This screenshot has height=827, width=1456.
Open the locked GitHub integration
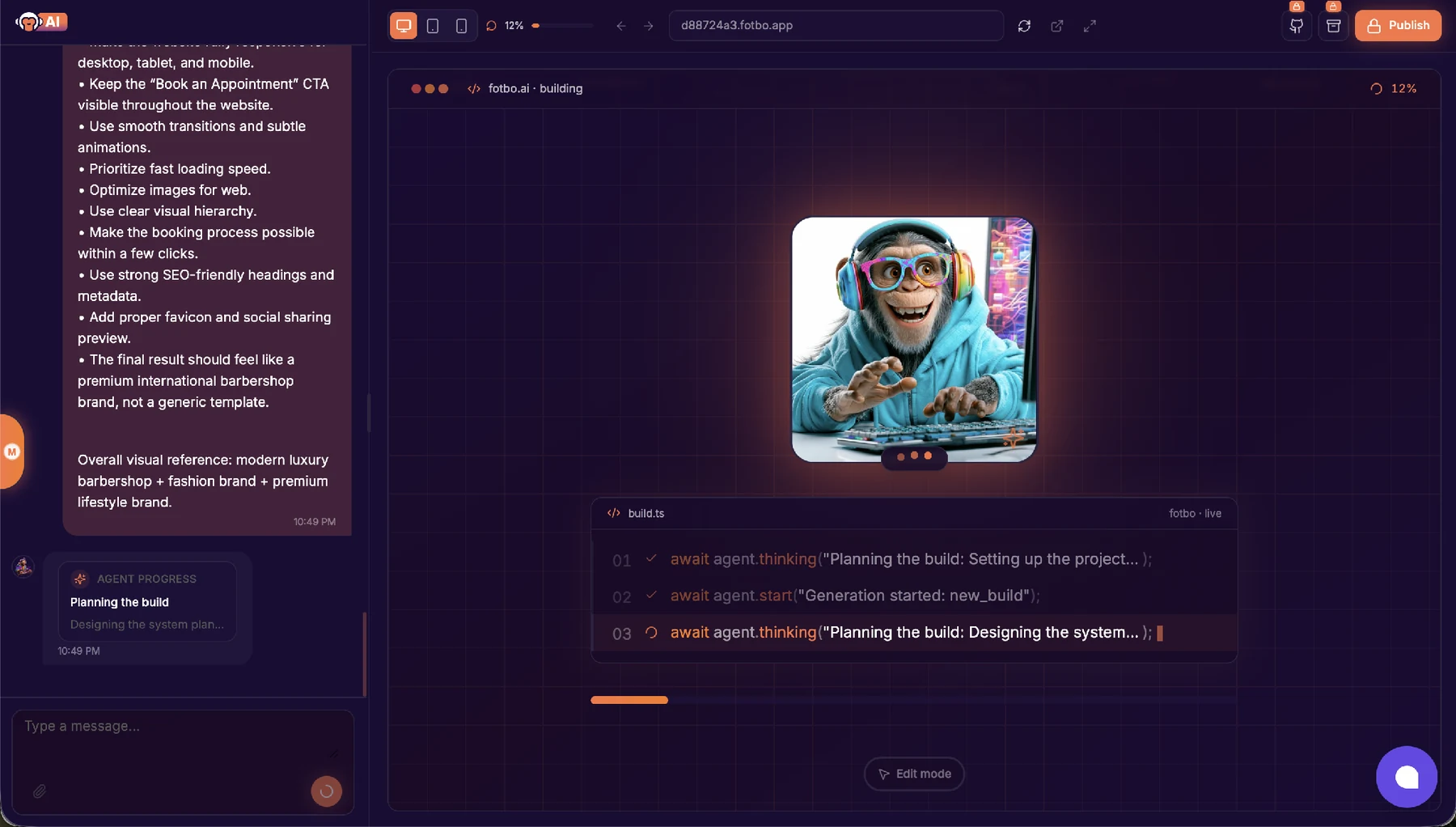(1297, 25)
